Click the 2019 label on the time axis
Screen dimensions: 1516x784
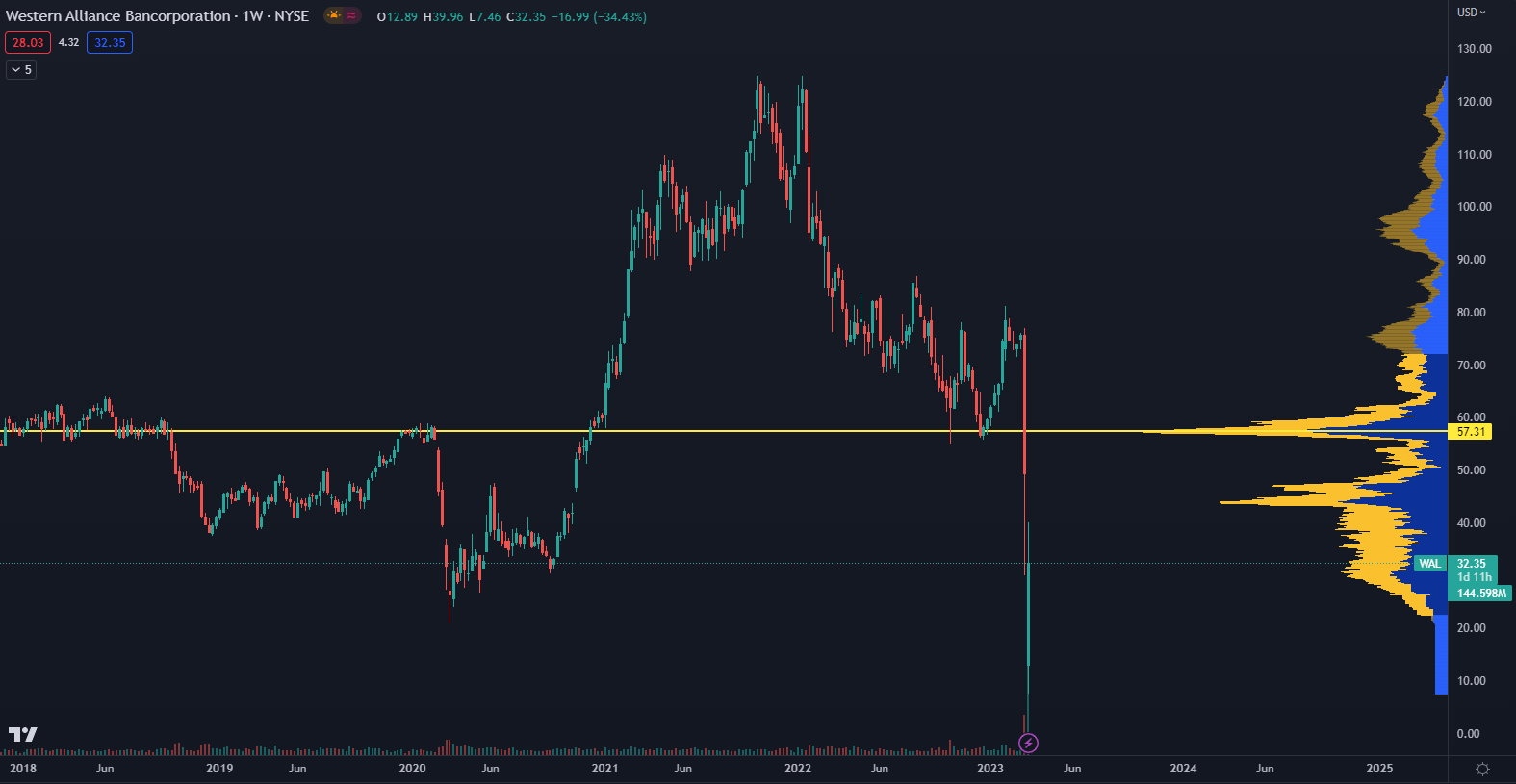point(219,769)
